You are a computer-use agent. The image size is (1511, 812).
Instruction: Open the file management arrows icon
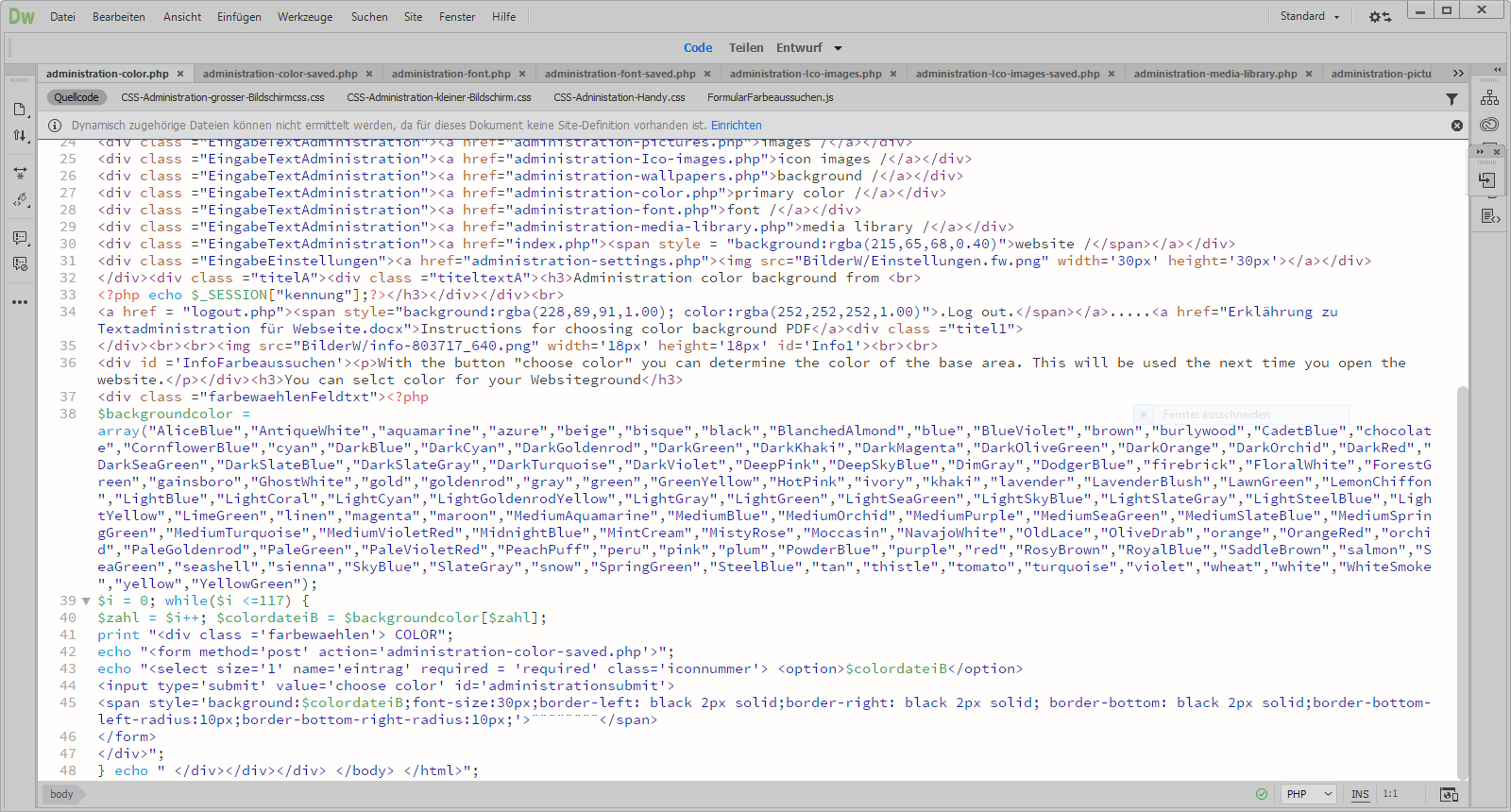(20, 135)
